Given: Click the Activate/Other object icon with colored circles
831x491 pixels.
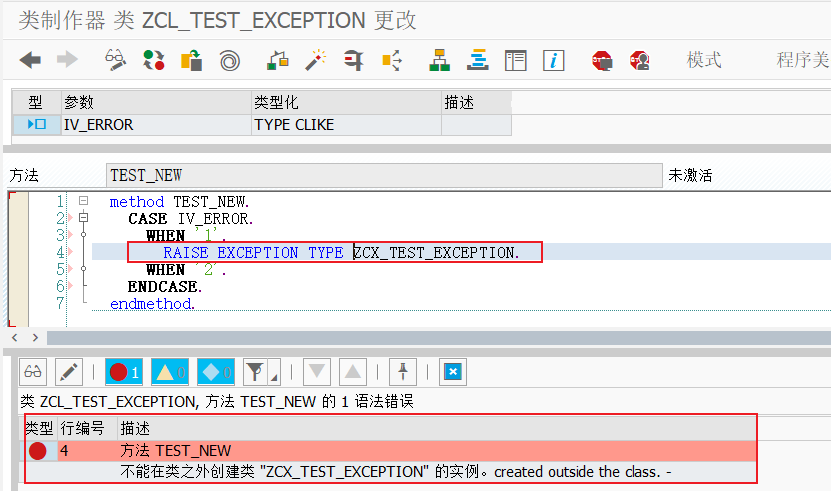Looking at the screenshot, I should [154, 60].
